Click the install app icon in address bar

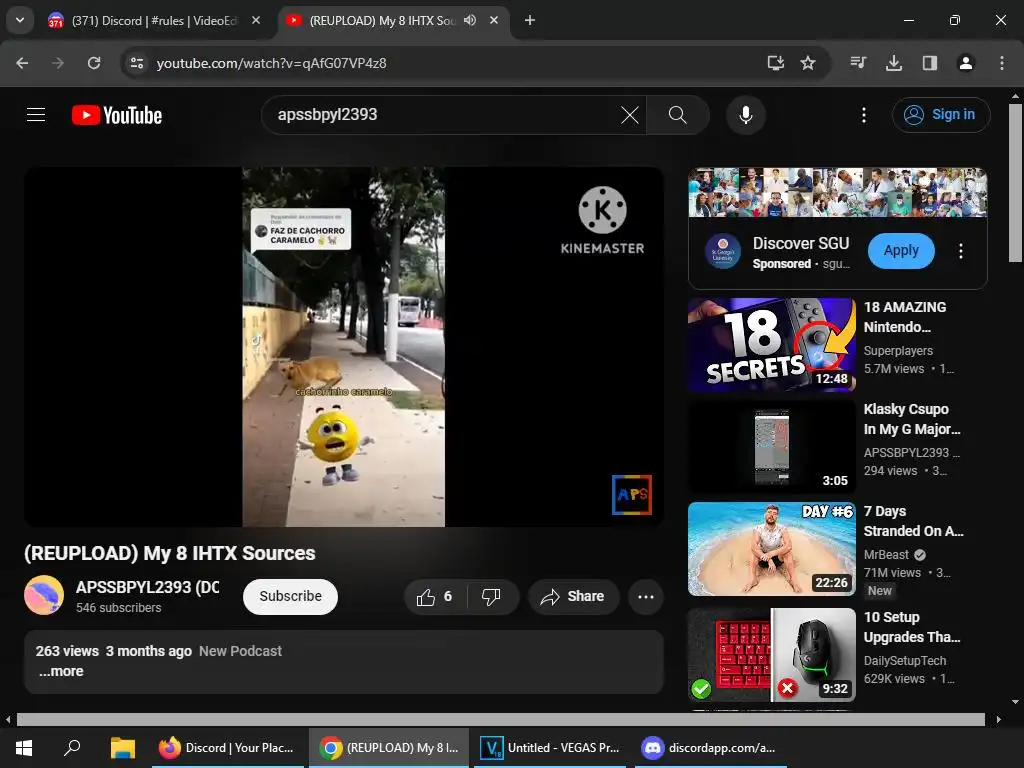775,63
